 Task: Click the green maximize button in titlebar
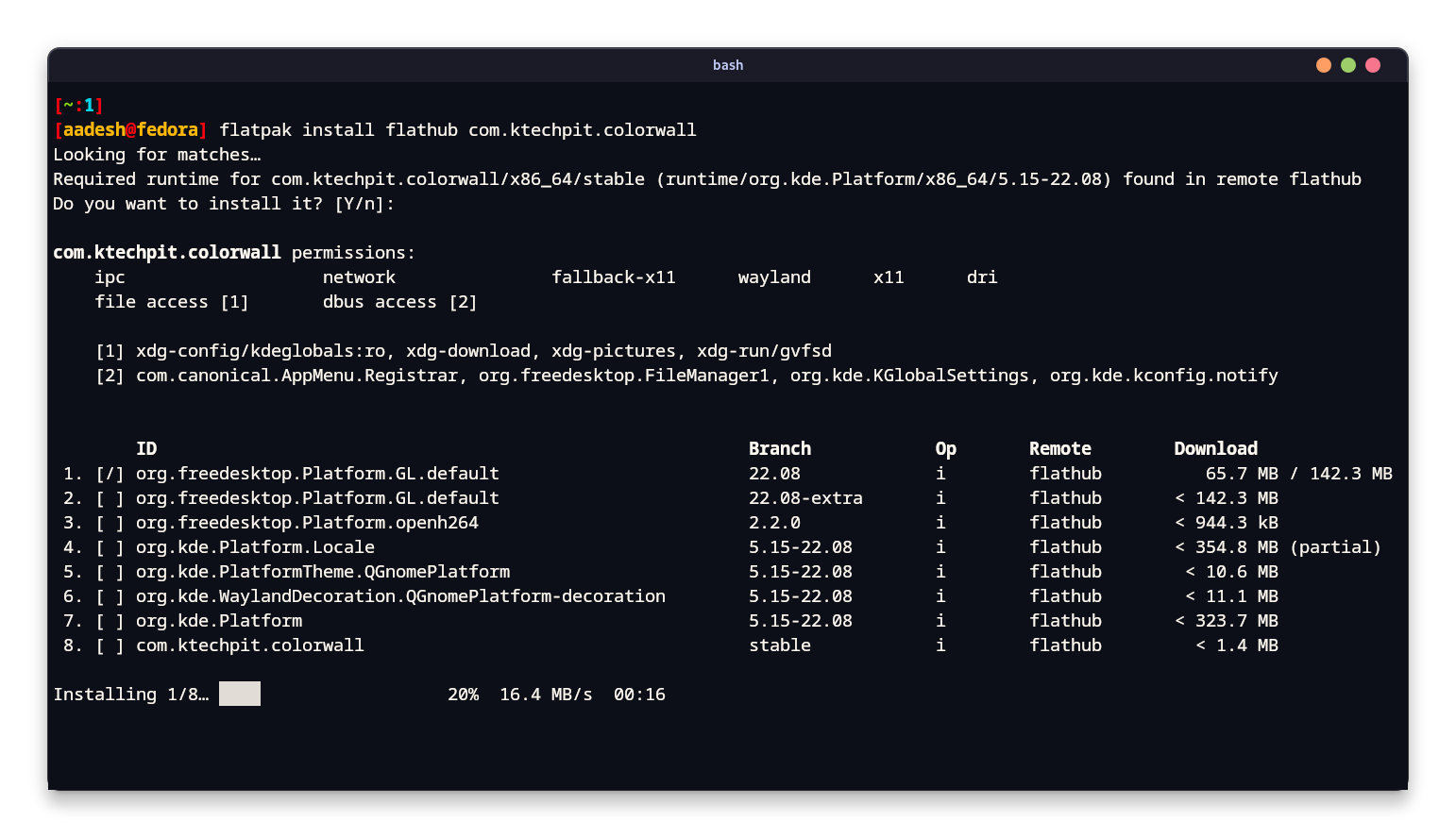(1347, 65)
